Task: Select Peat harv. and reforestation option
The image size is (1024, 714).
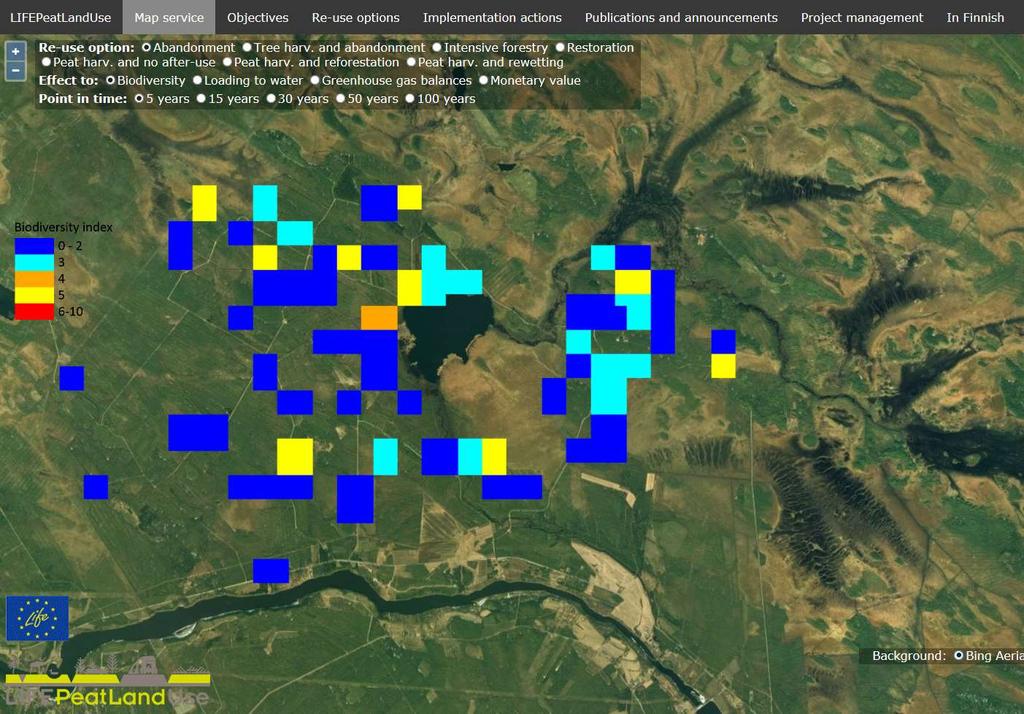Action: pos(227,62)
